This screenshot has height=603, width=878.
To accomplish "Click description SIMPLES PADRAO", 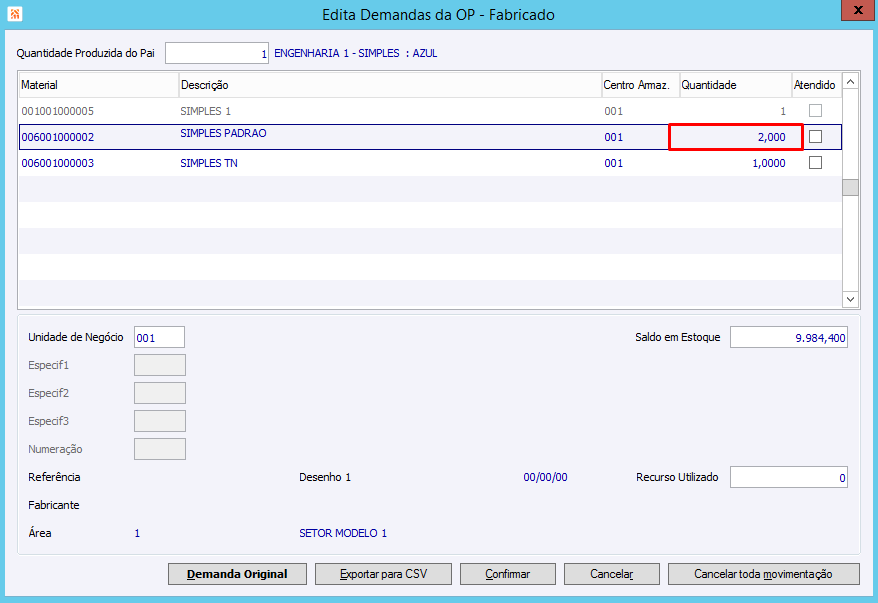I will [x=223, y=133].
